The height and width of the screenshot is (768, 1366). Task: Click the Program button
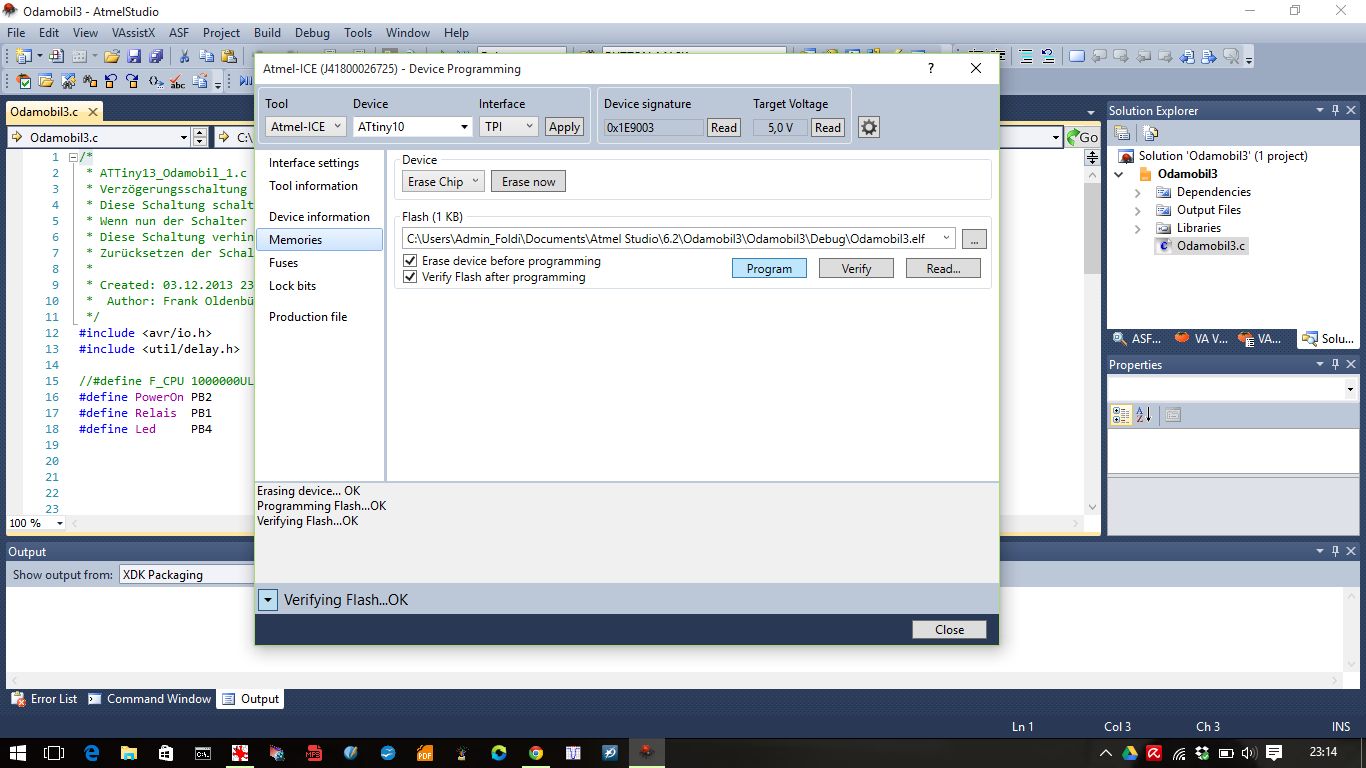pyautogui.click(x=769, y=268)
